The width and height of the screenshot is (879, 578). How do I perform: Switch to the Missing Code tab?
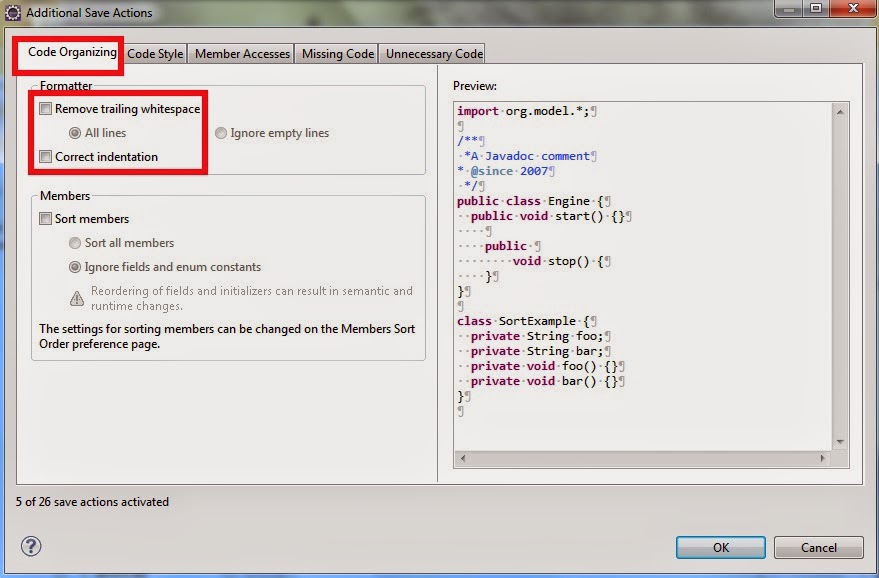click(x=336, y=54)
